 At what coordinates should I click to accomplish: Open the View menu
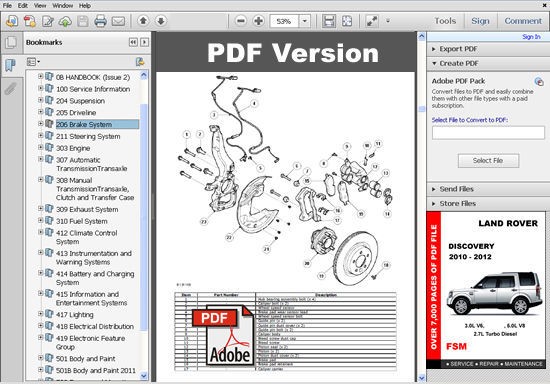click(40, 6)
